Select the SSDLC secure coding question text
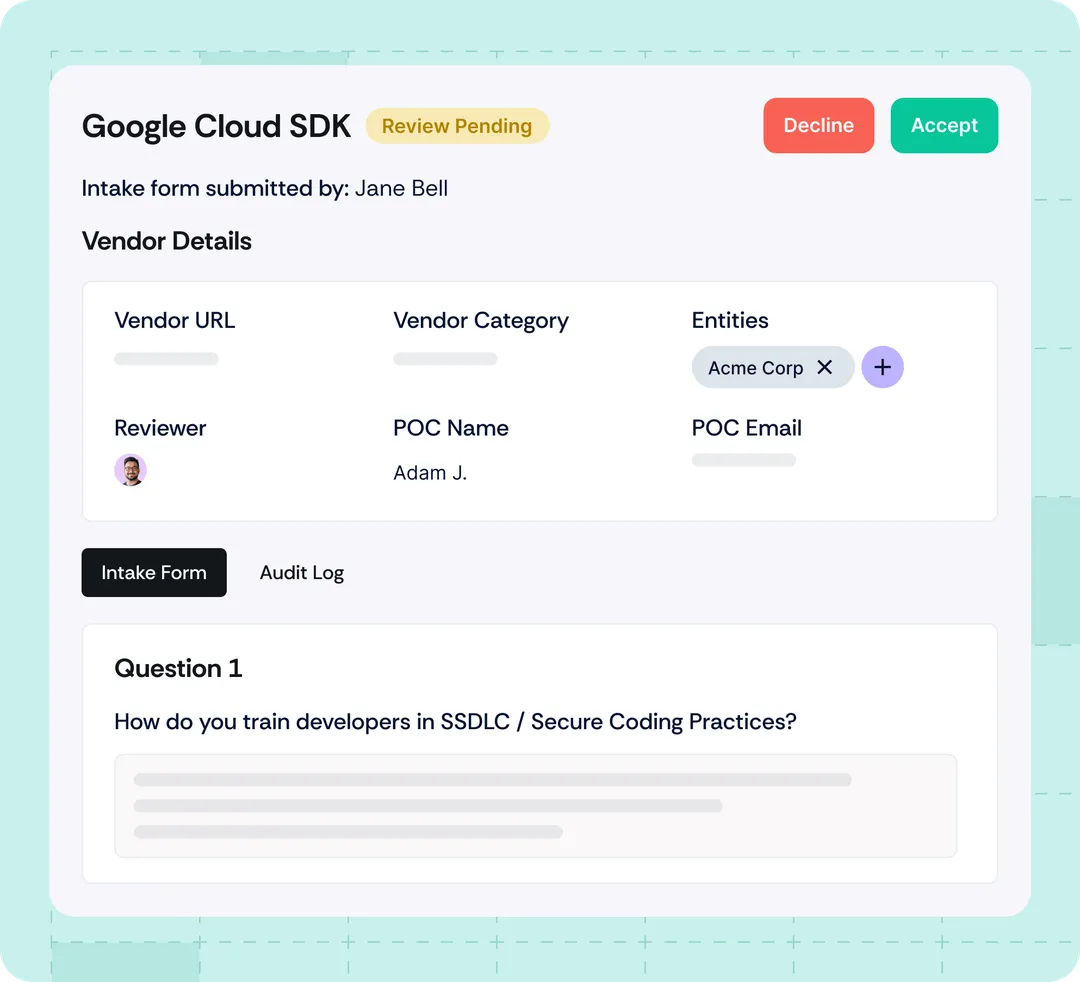1080x982 pixels. [x=455, y=722]
